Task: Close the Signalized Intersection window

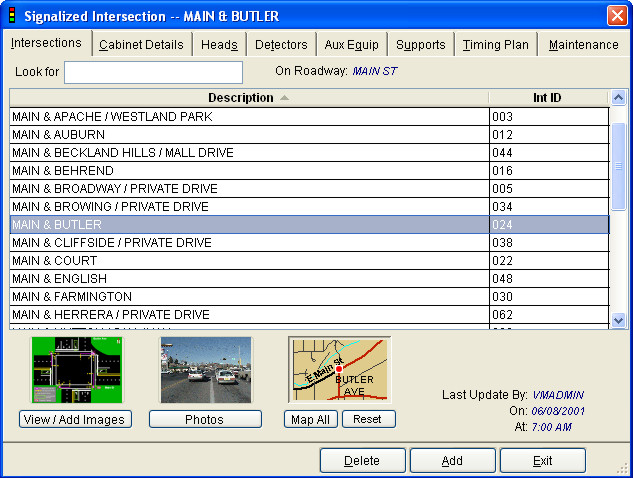Action: [617, 16]
